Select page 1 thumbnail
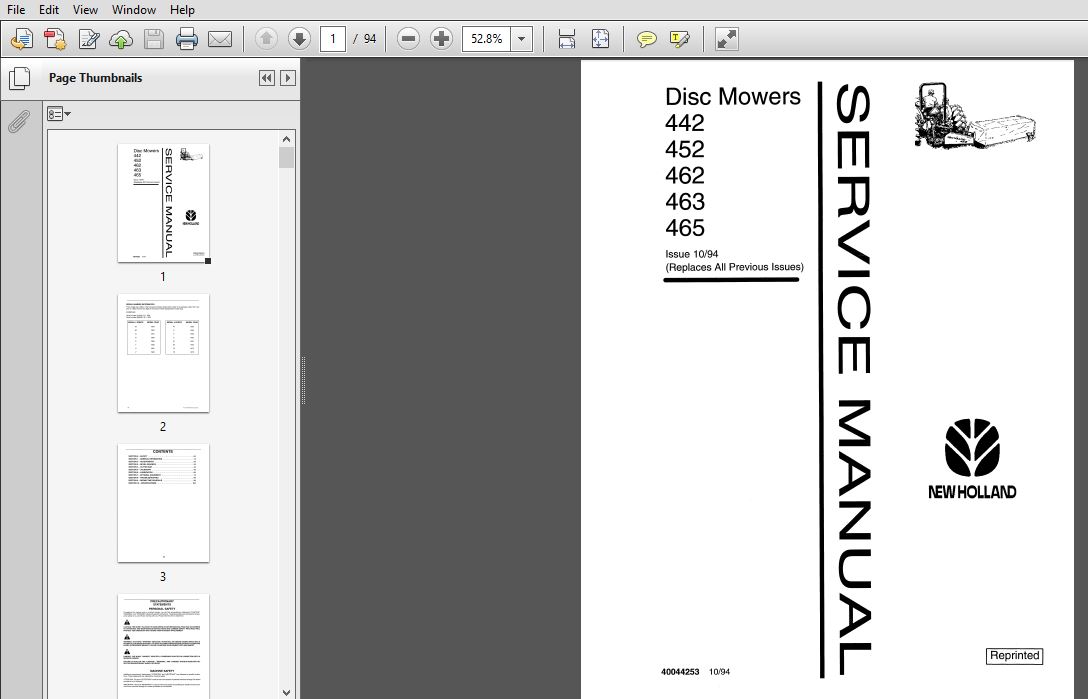The height and width of the screenshot is (699, 1088). point(164,203)
